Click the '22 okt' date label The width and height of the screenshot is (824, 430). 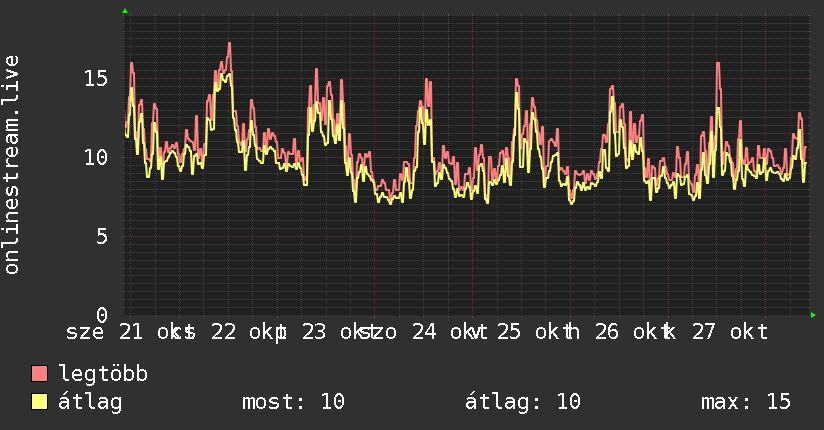point(242,332)
